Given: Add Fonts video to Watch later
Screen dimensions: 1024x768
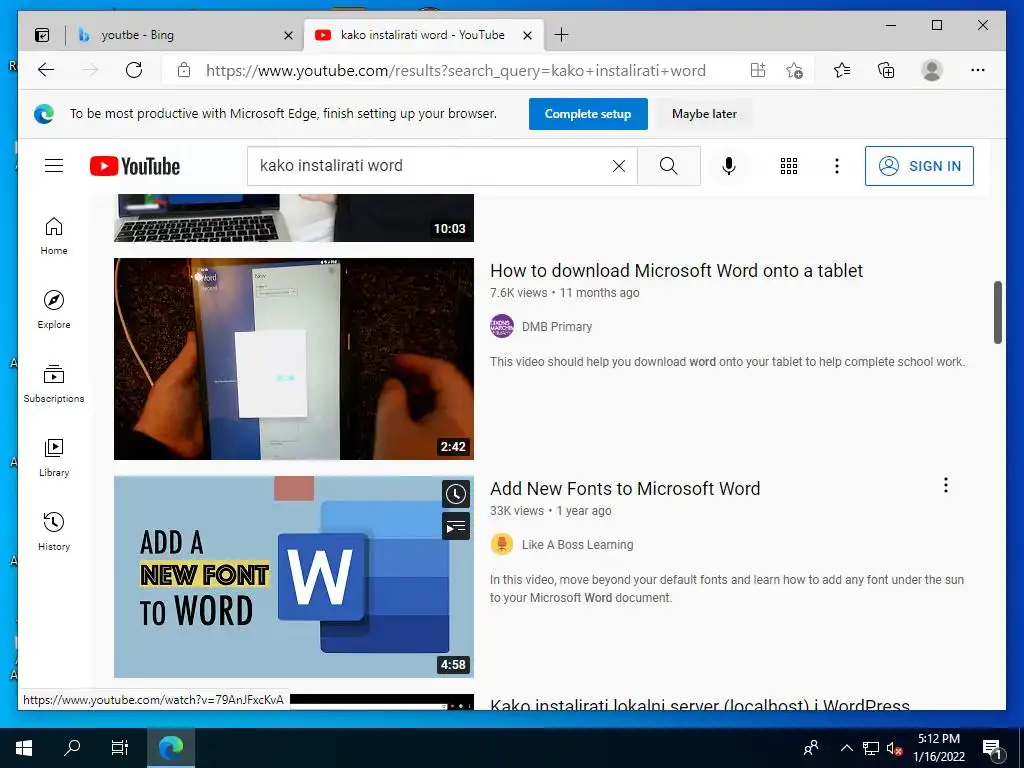Looking at the screenshot, I should [x=456, y=494].
